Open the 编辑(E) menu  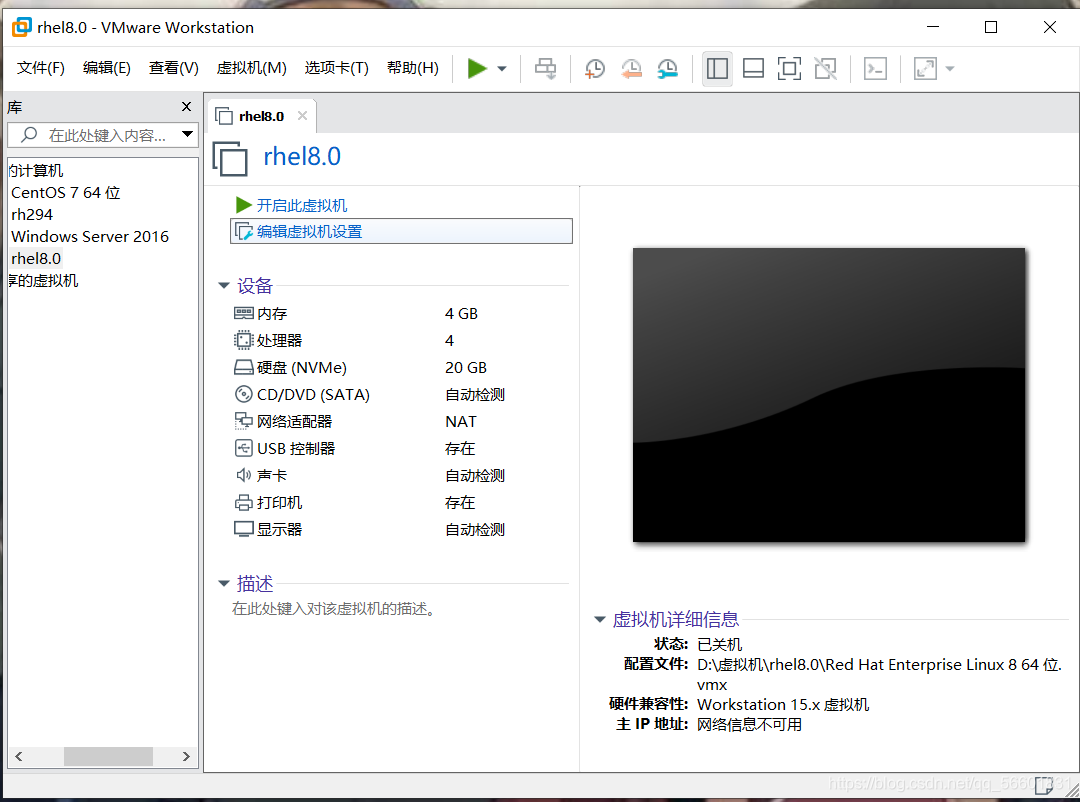(106, 68)
